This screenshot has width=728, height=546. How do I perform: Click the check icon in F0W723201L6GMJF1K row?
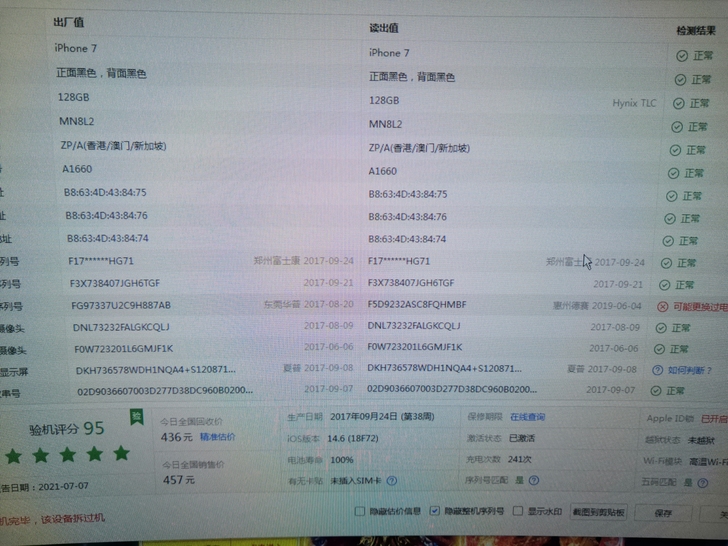point(659,349)
